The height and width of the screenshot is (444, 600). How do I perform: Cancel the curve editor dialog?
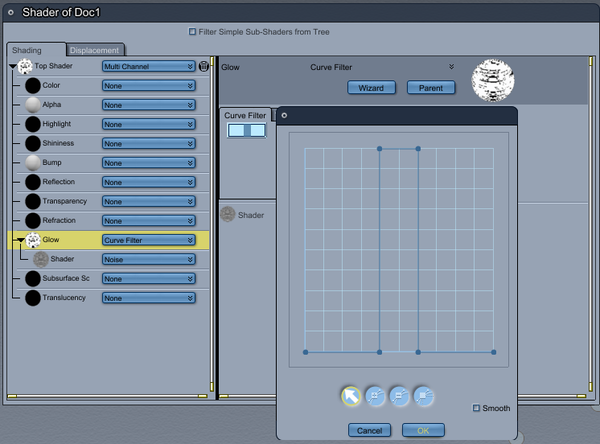369,430
